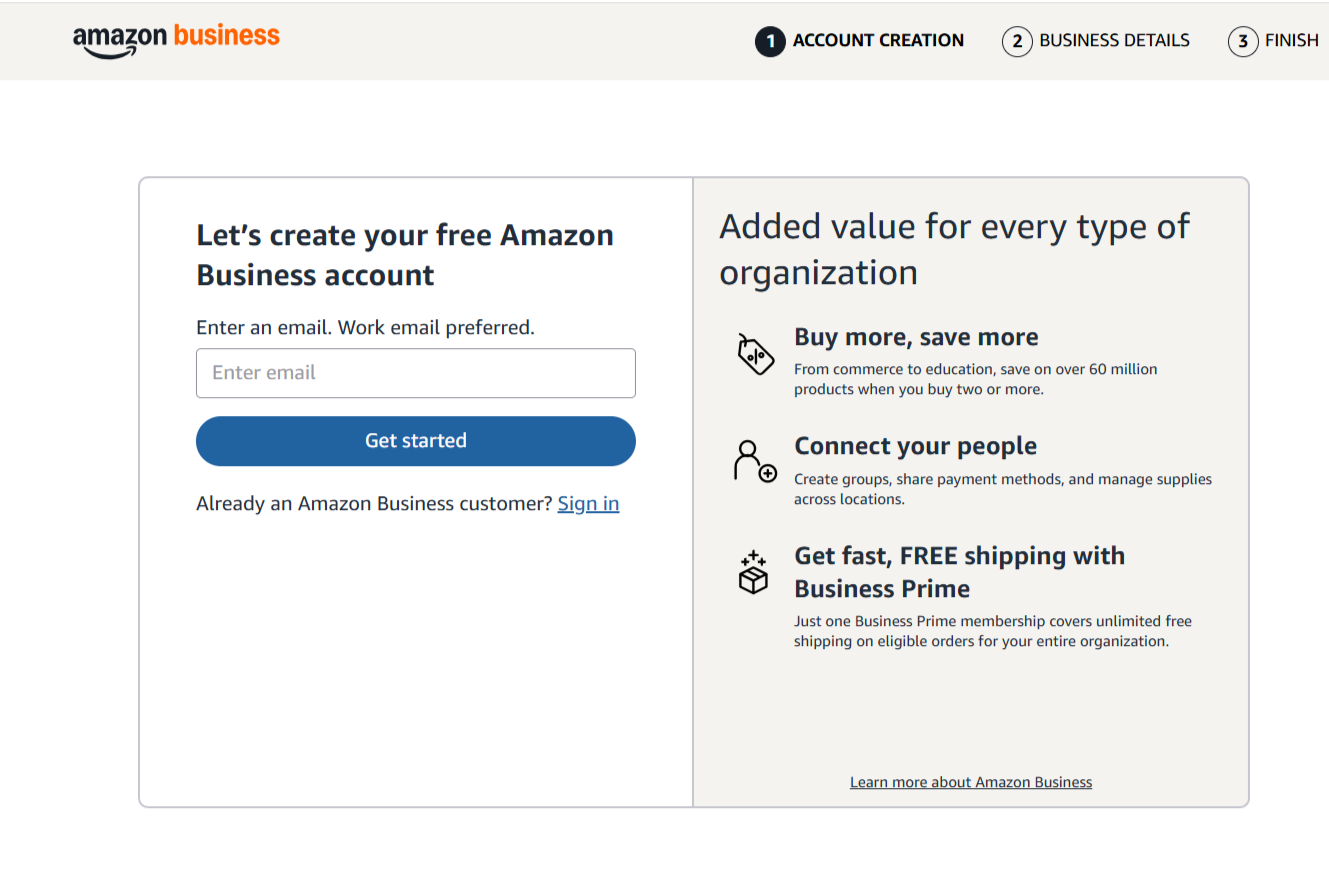Viewport: 1329px width, 894px height.
Task: Click the step 3 circle icon
Action: pos(1243,41)
